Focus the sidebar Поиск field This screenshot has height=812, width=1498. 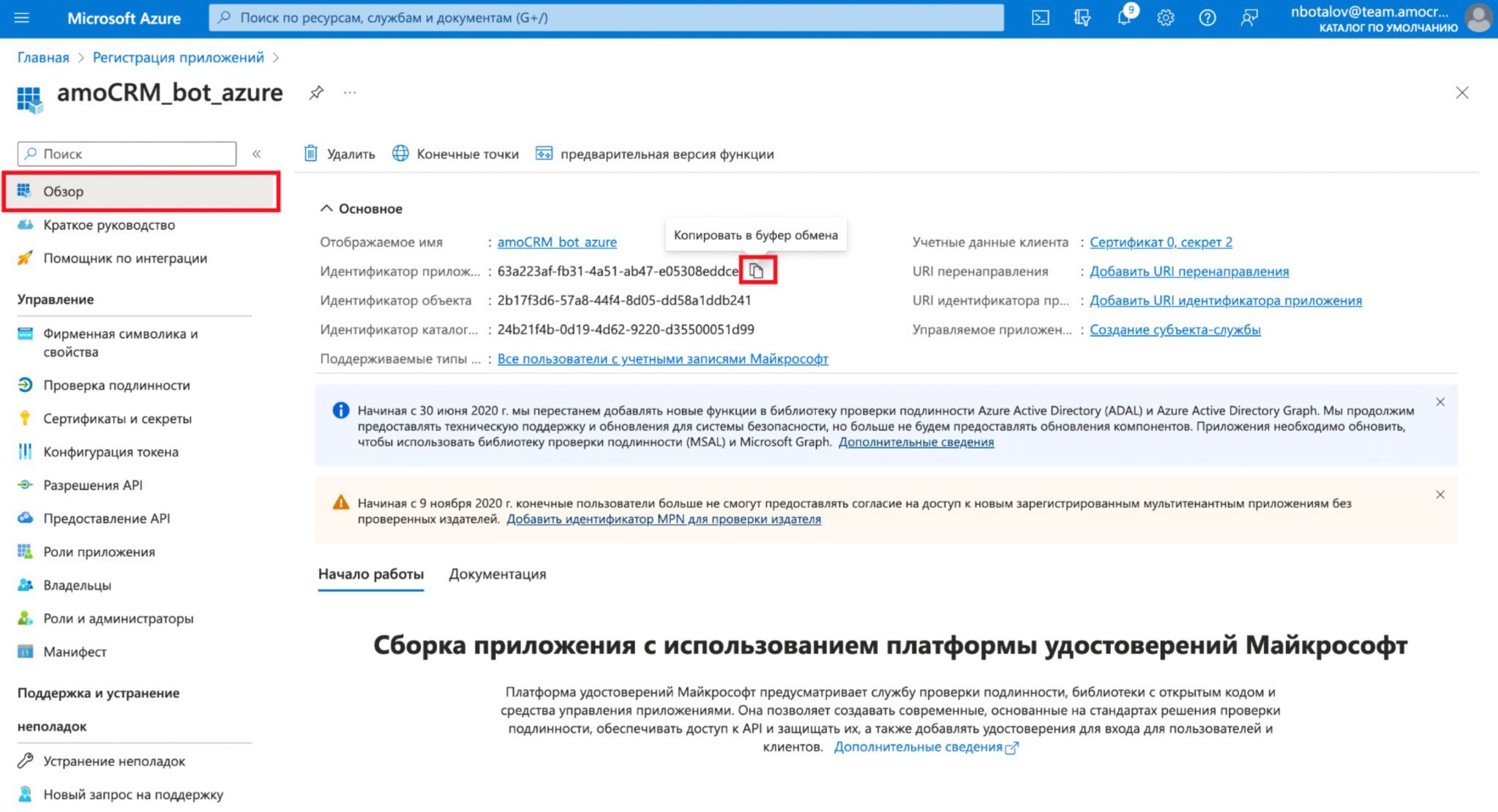(x=127, y=154)
